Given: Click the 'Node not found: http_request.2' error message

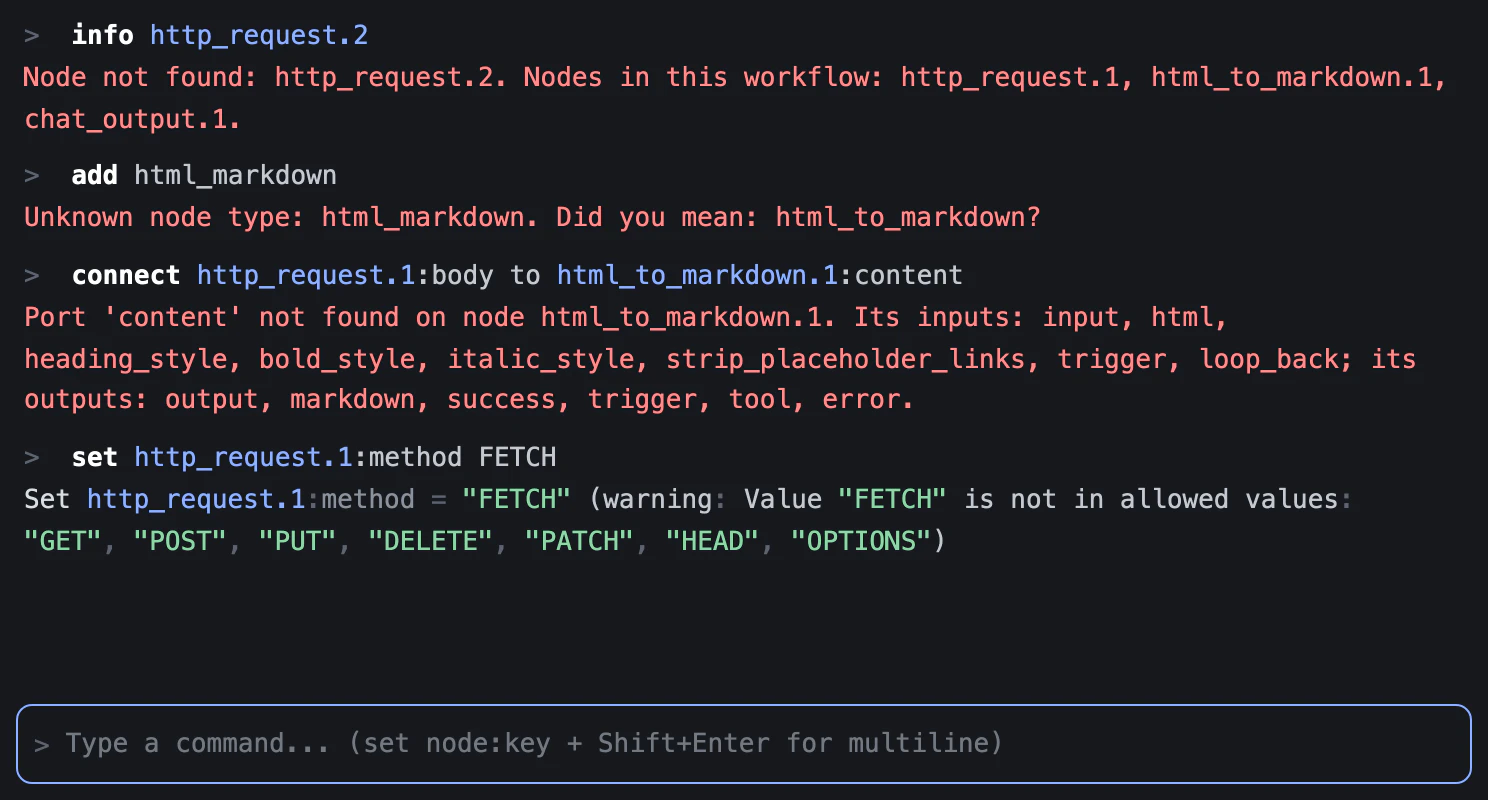Looking at the screenshot, I should [x=268, y=78].
